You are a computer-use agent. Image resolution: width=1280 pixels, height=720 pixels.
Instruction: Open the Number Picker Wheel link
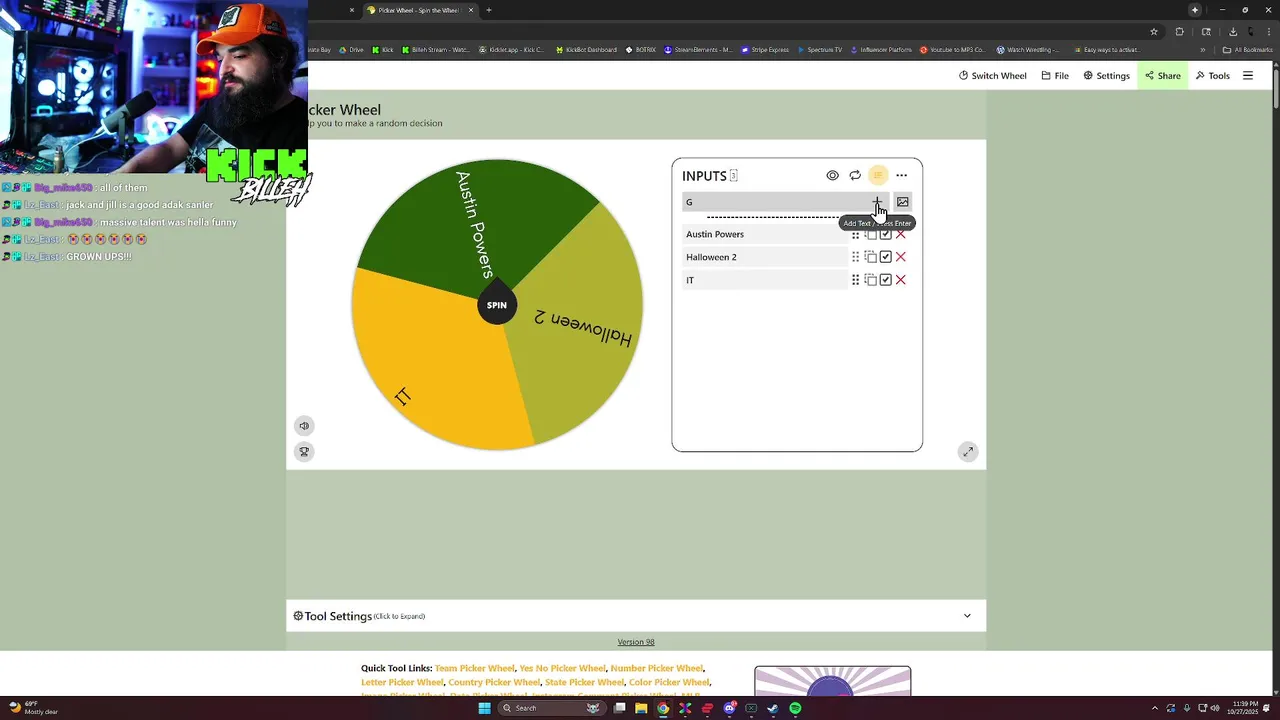point(656,668)
